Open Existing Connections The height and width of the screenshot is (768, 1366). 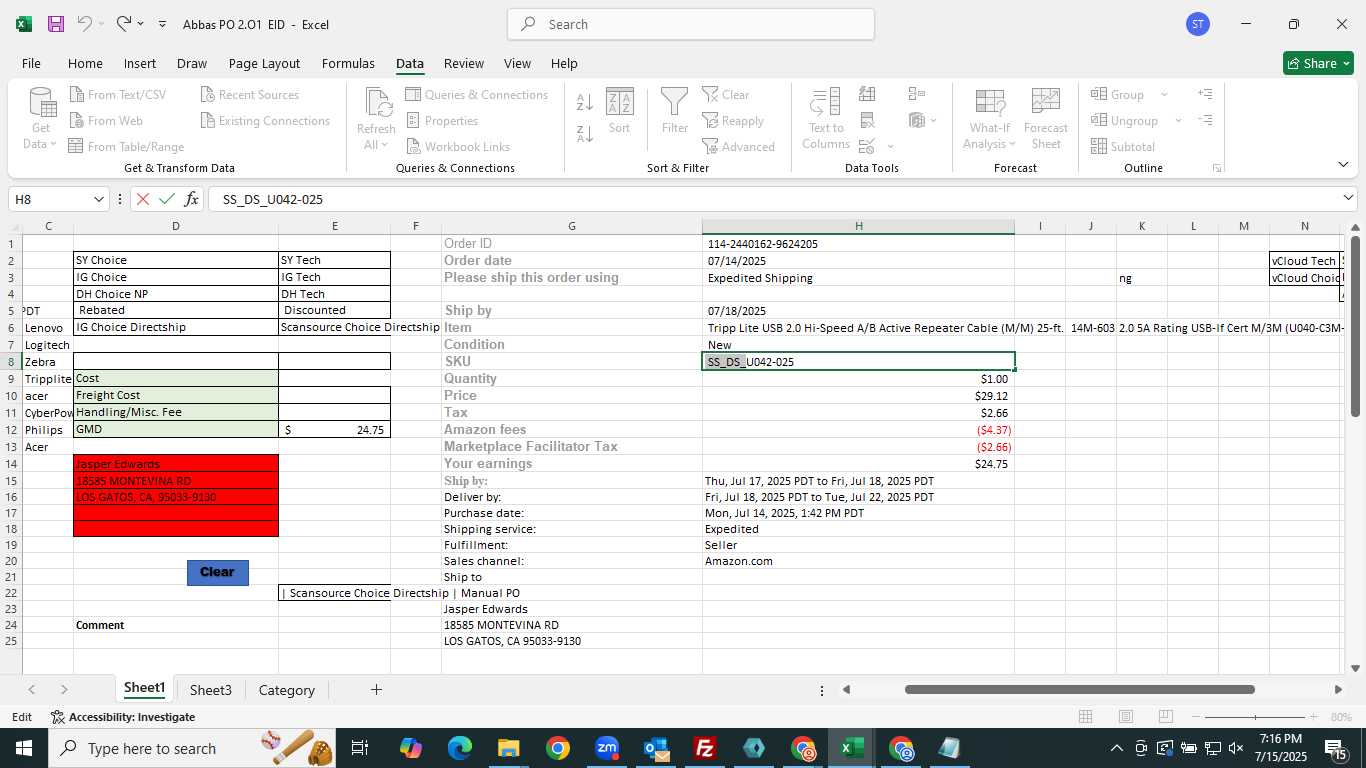tap(265, 121)
